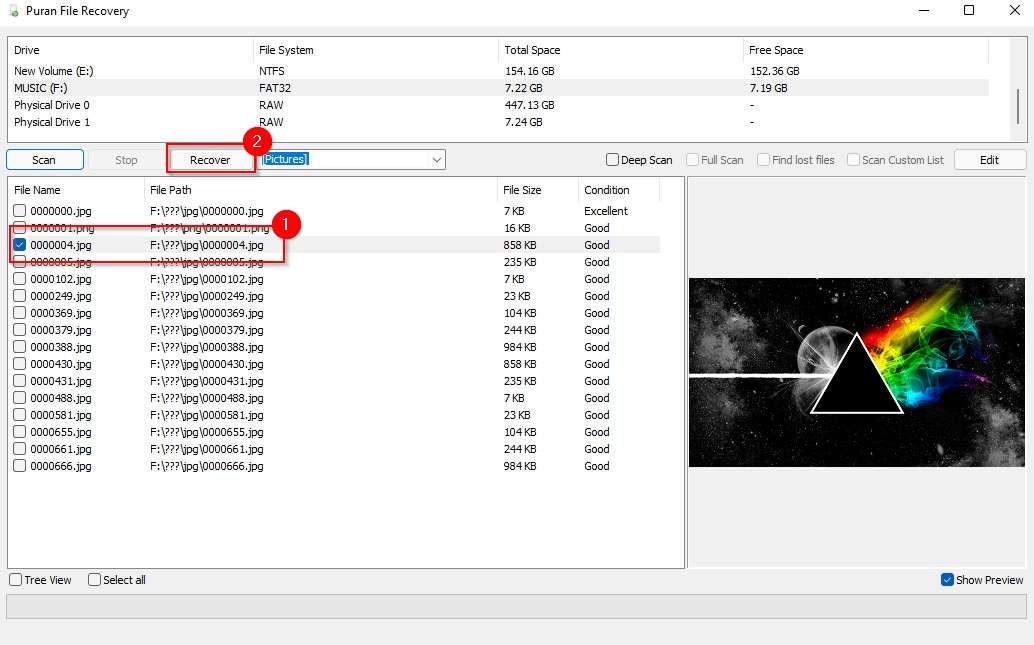Enable Tree View display
Viewport: 1034px width, 645px height.
coord(14,579)
